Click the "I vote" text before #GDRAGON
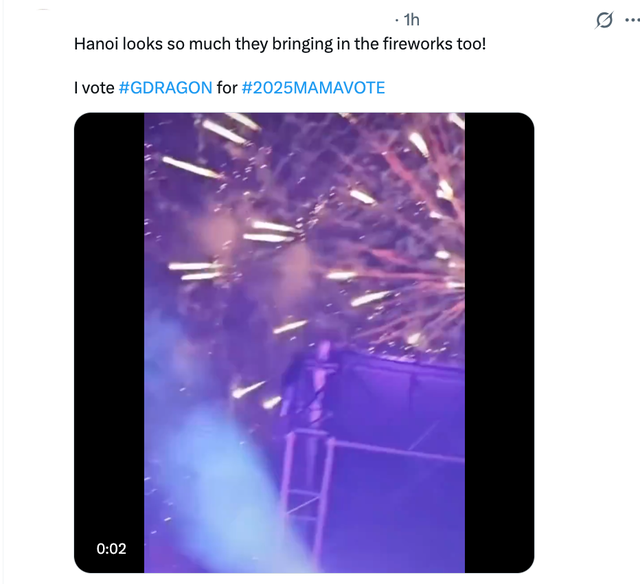The image size is (640, 584). [94, 88]
